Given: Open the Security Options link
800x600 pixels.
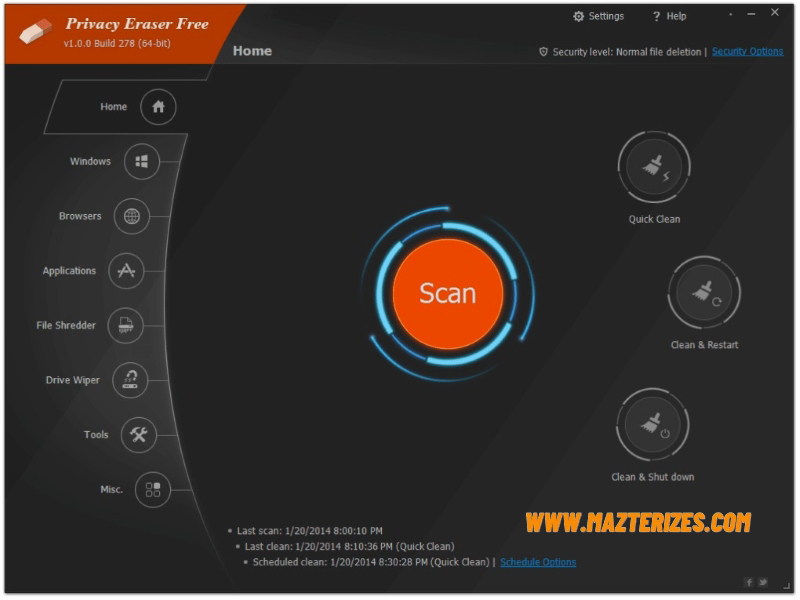Looking at the screenshot, I should click(747, 52).
